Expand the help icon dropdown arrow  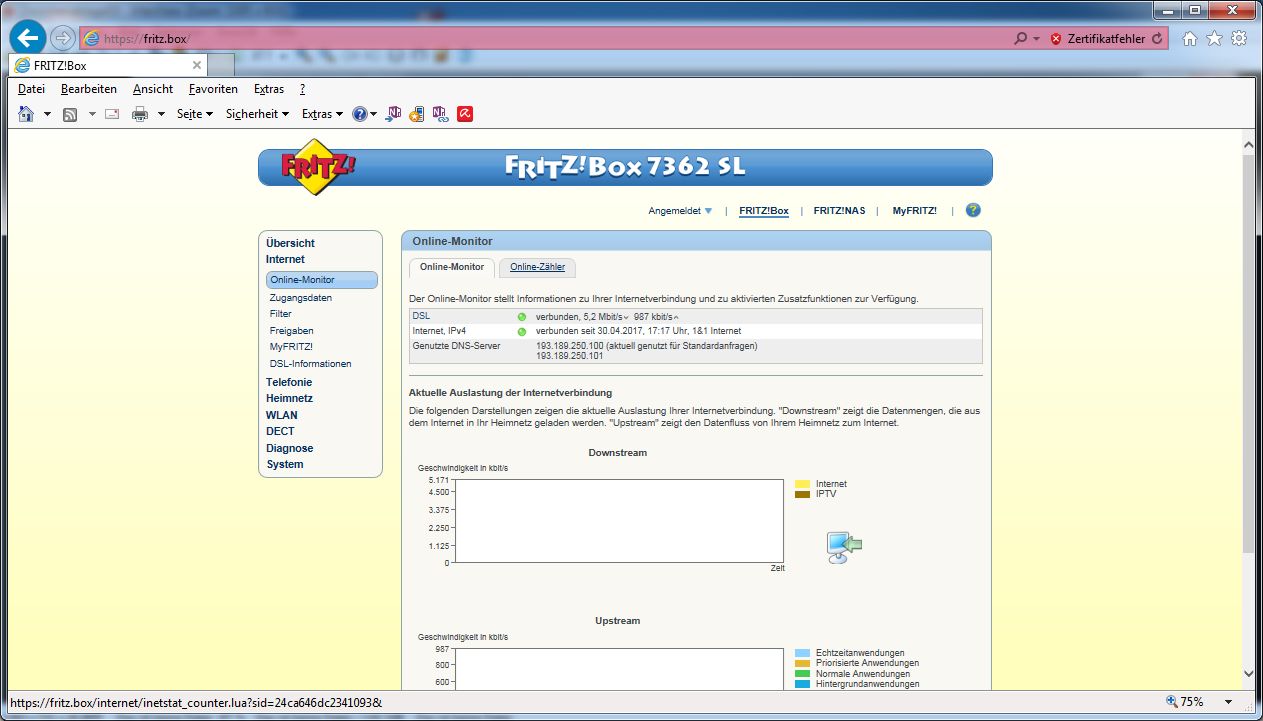(374, 114)
